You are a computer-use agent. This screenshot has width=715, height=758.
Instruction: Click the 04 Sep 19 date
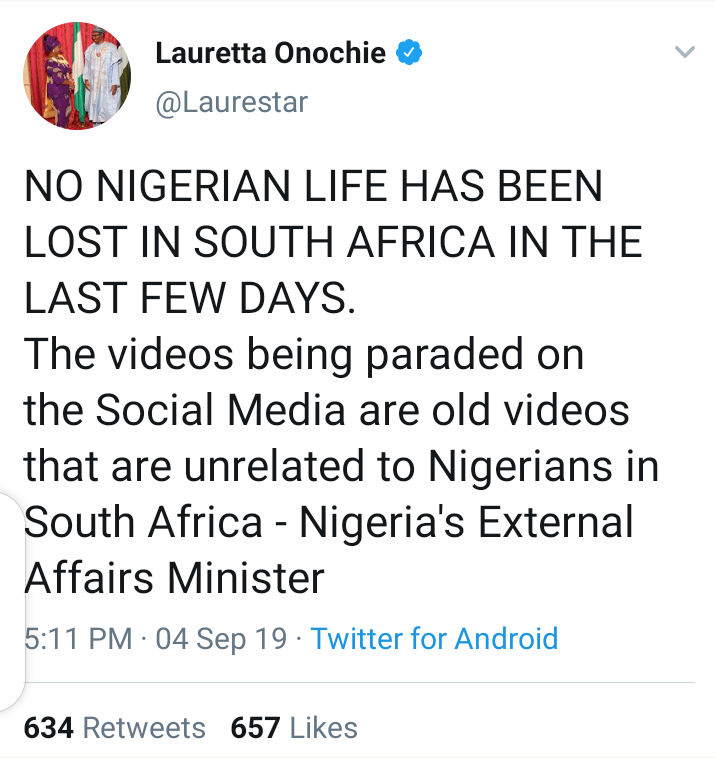point(221,638)
